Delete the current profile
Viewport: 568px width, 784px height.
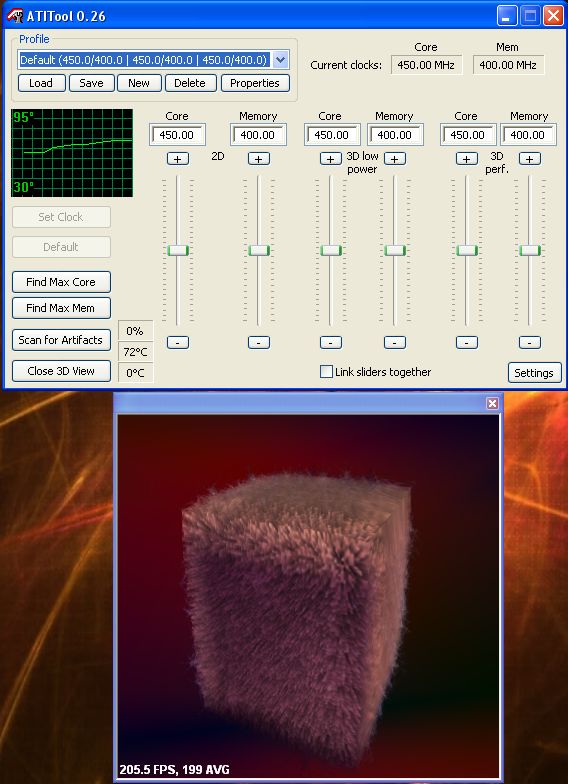click(x=190, y=83)
